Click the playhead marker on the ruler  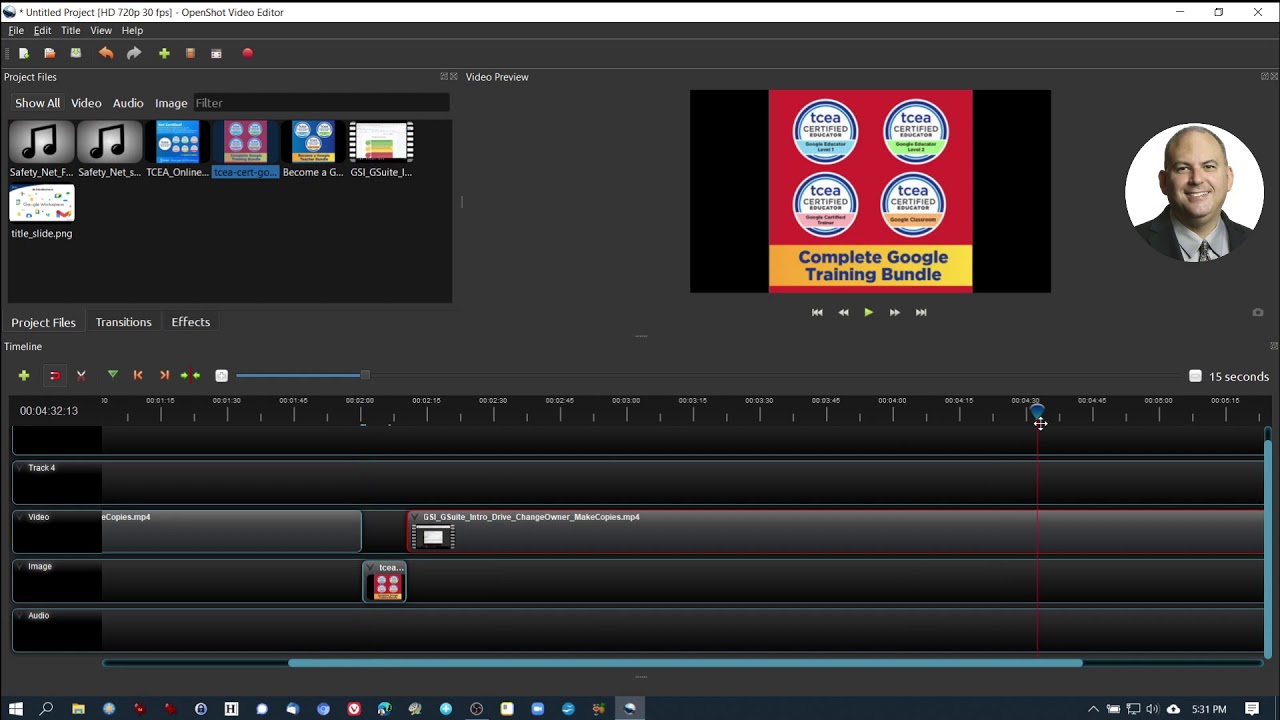click(x=1037, y=411)
